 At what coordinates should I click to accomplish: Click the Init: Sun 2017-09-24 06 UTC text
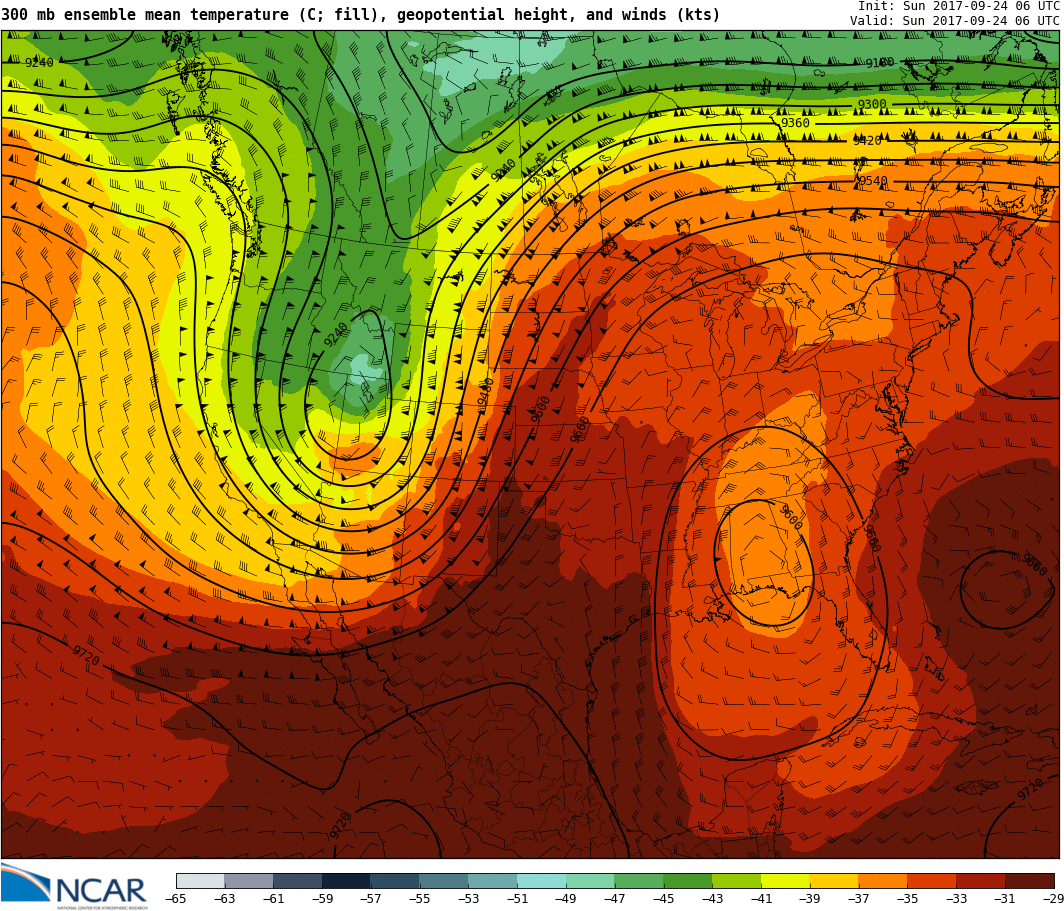959,5
